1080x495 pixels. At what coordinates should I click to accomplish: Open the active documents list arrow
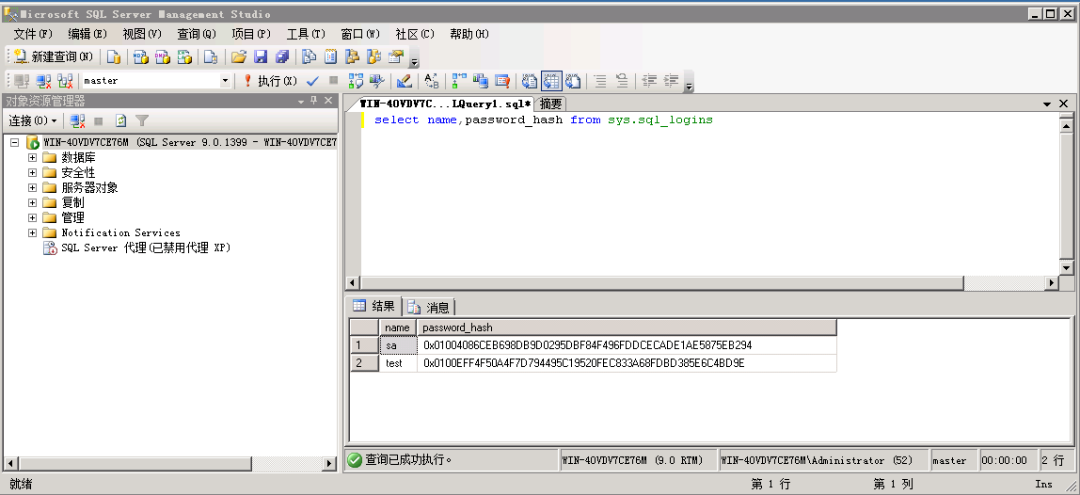1047,104
